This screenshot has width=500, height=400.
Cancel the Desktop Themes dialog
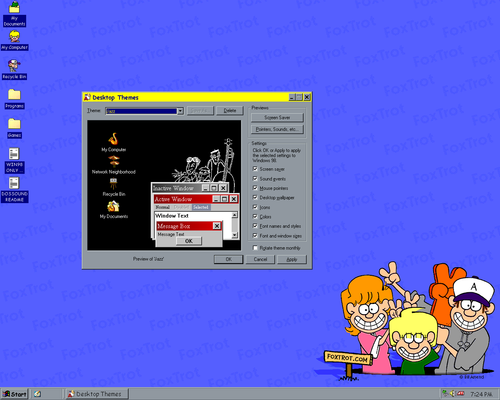(x=260, y=259)
